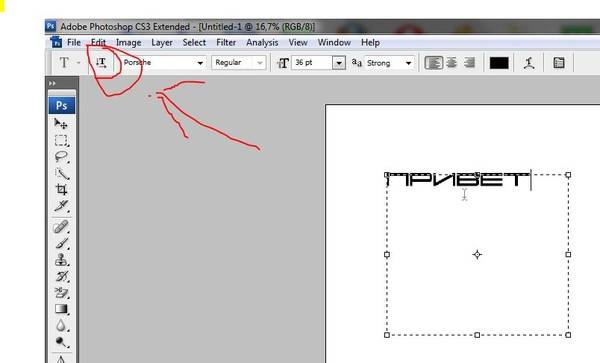Viewport: 600px width, 363px height.
Task: Open the Layer menu
Action: [162, 42]
